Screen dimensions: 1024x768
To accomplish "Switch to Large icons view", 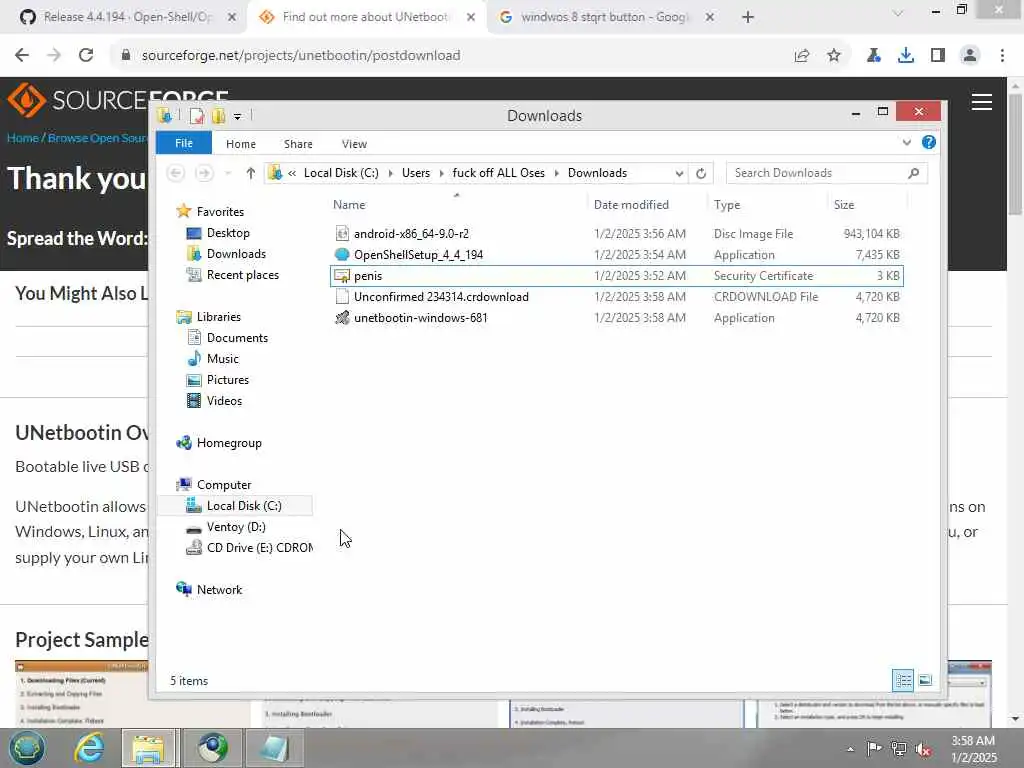I will [925, 680].
